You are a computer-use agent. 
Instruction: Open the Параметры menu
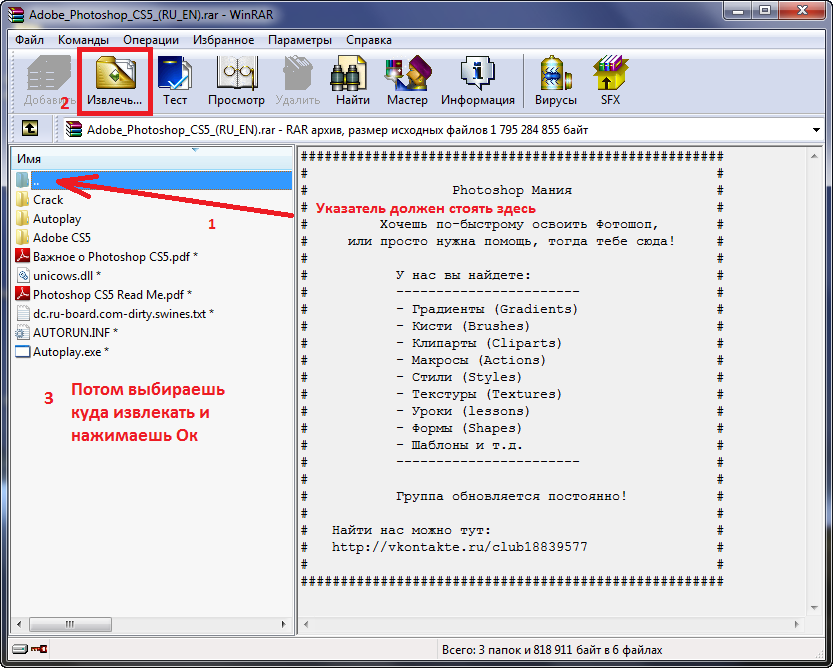tap(300, 40)
